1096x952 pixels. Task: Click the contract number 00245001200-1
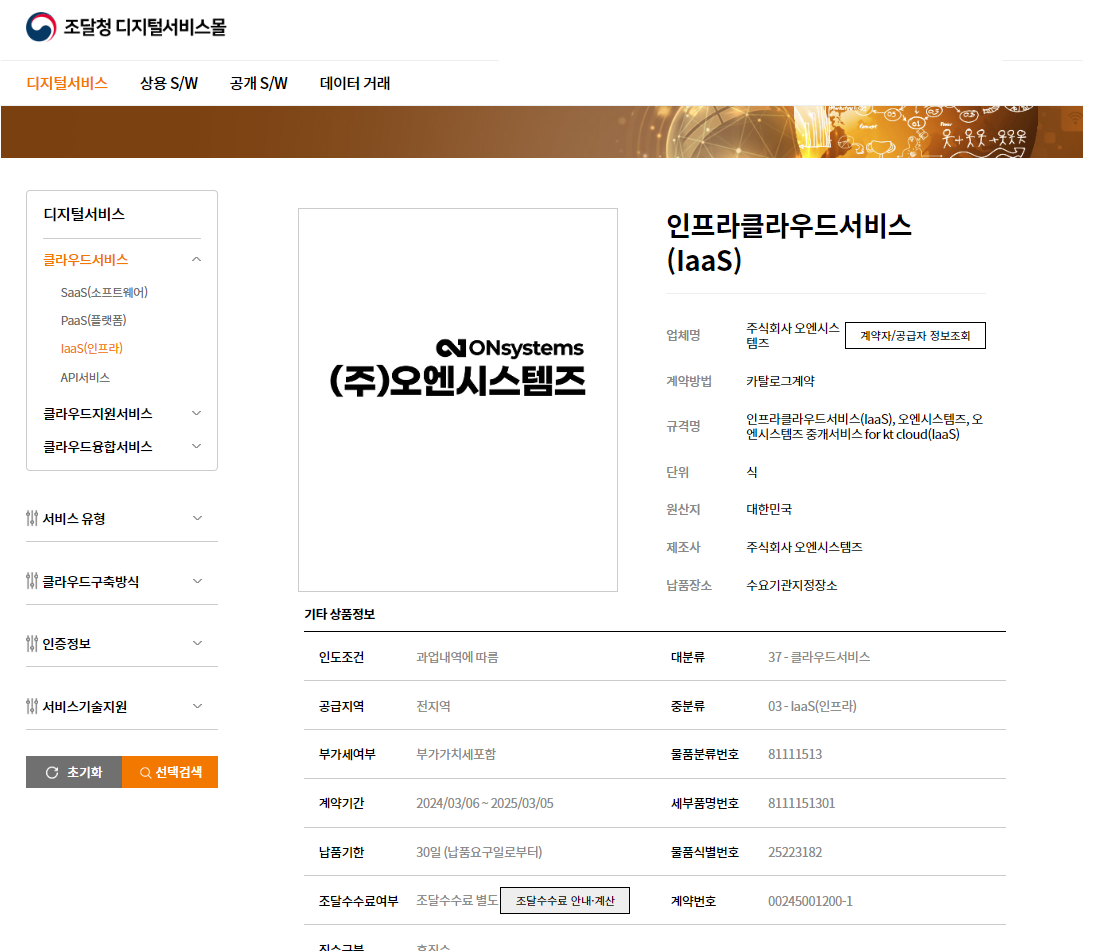[810, 901]
